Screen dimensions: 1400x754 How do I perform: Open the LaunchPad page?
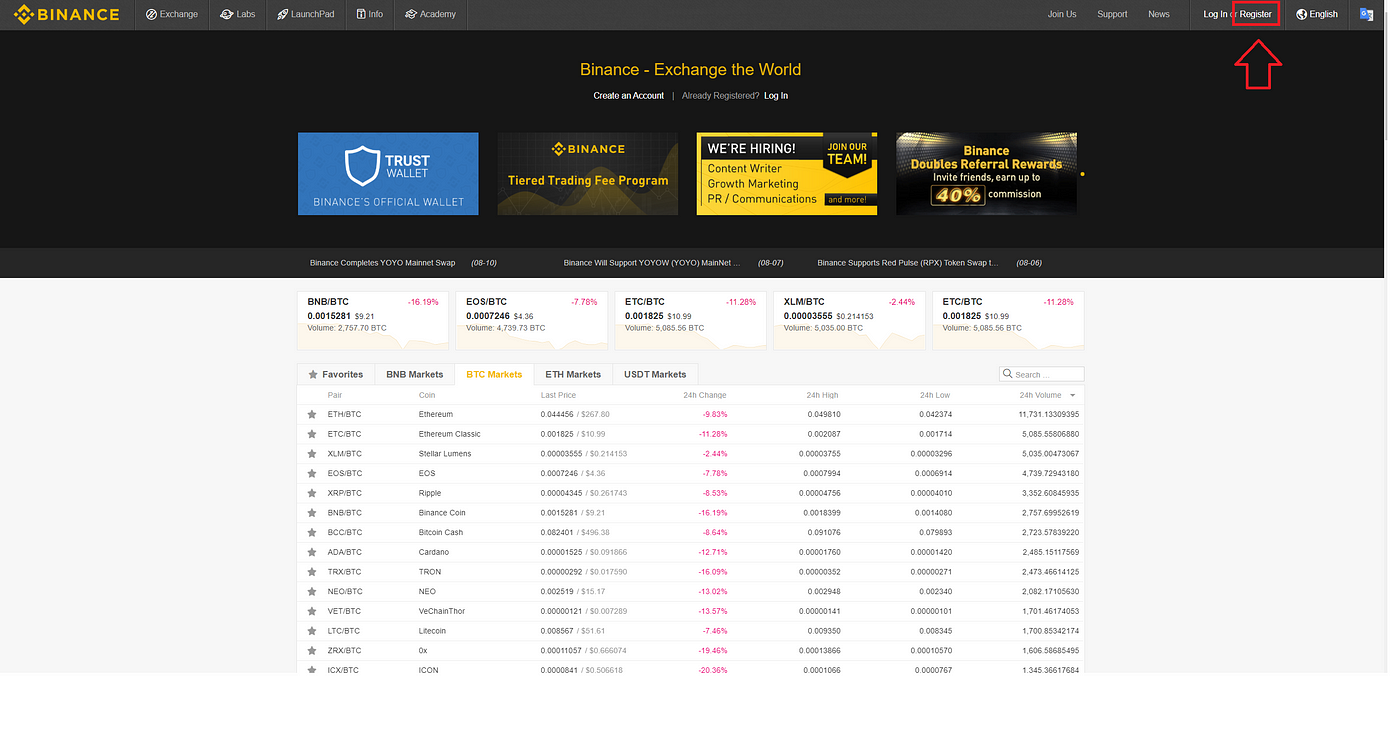pyautogui.click(x=307, y=14)
